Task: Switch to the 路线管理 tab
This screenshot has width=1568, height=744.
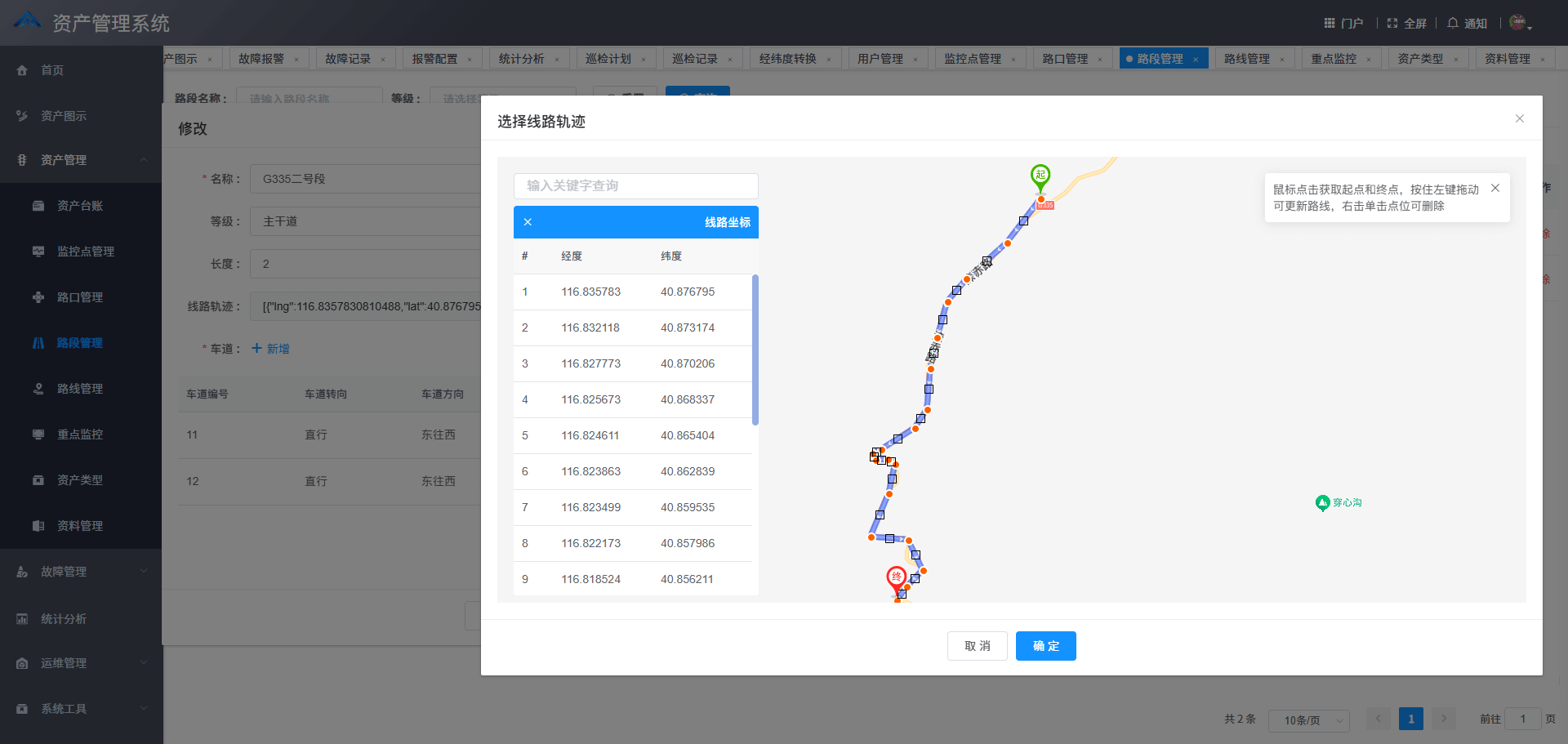Action: 1246,59
